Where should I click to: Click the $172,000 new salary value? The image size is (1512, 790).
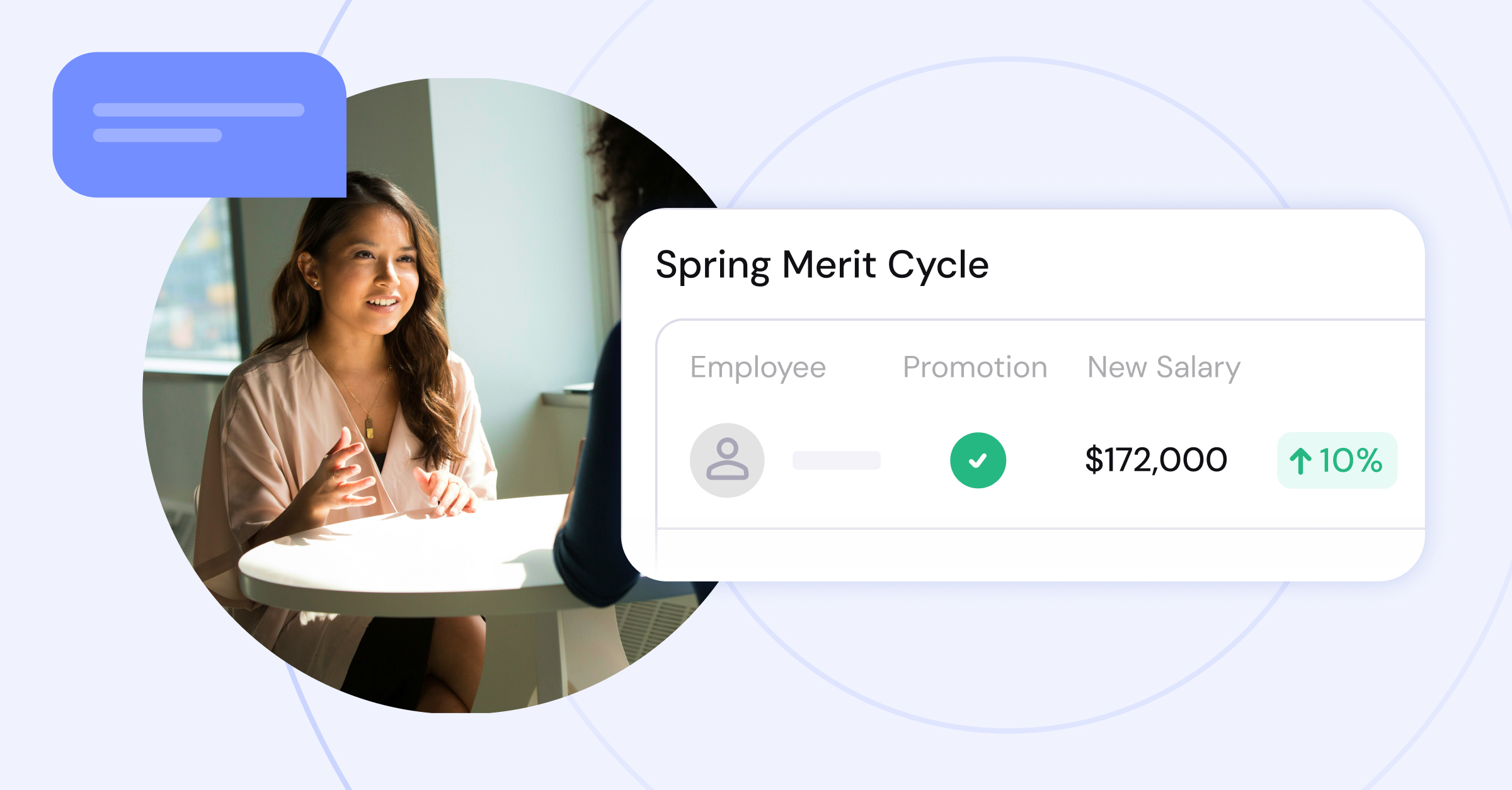click(1156, 460)
